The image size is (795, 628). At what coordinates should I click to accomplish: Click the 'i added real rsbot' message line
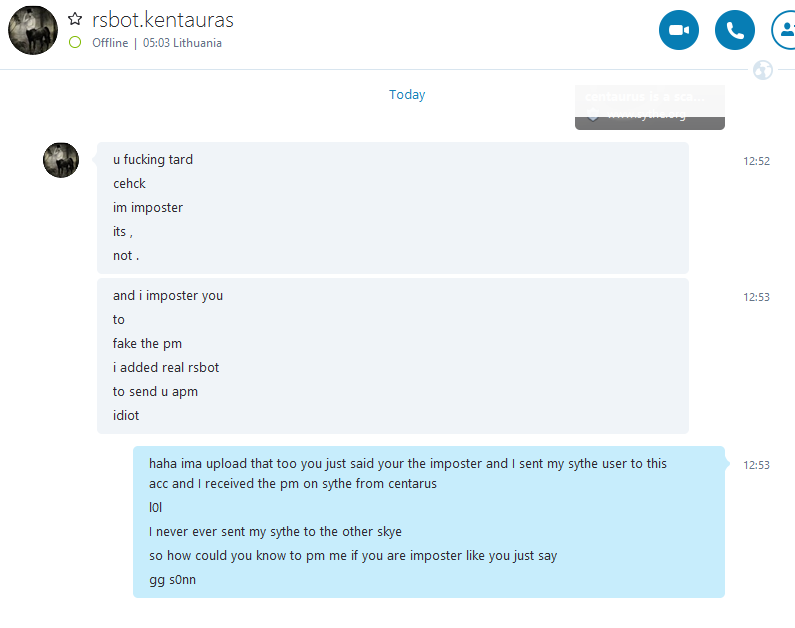click(x=166, y=368)
